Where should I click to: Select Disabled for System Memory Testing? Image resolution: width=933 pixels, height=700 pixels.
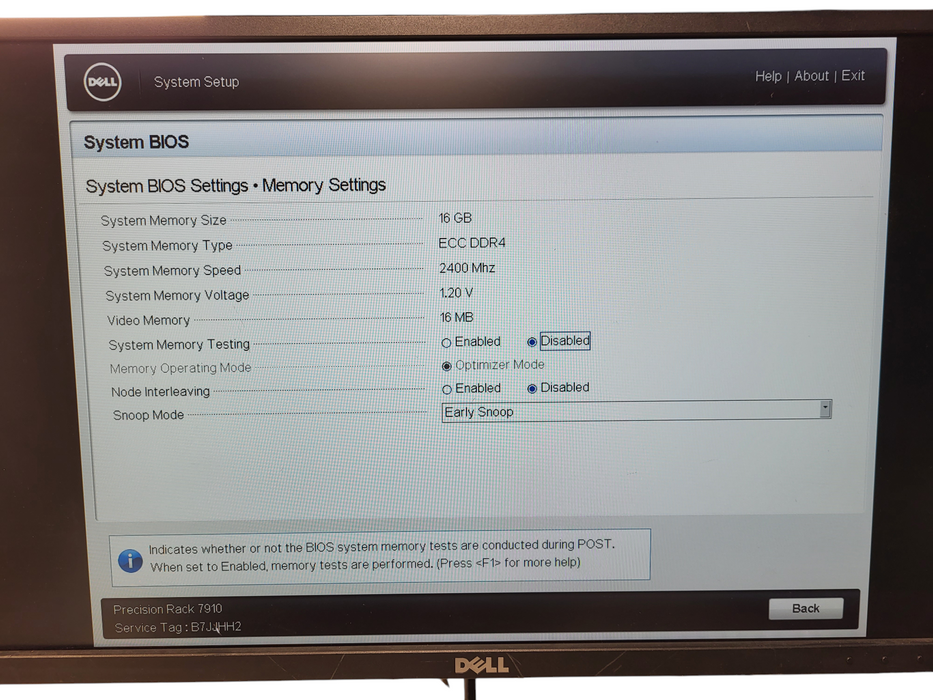point(532,342)
